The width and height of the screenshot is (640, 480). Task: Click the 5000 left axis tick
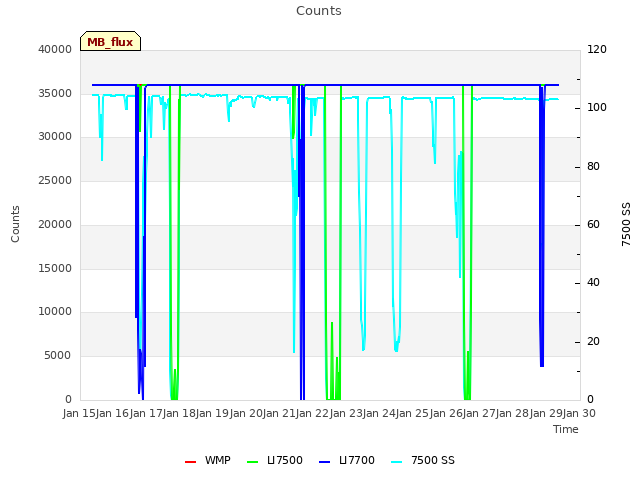coord(58,356)
